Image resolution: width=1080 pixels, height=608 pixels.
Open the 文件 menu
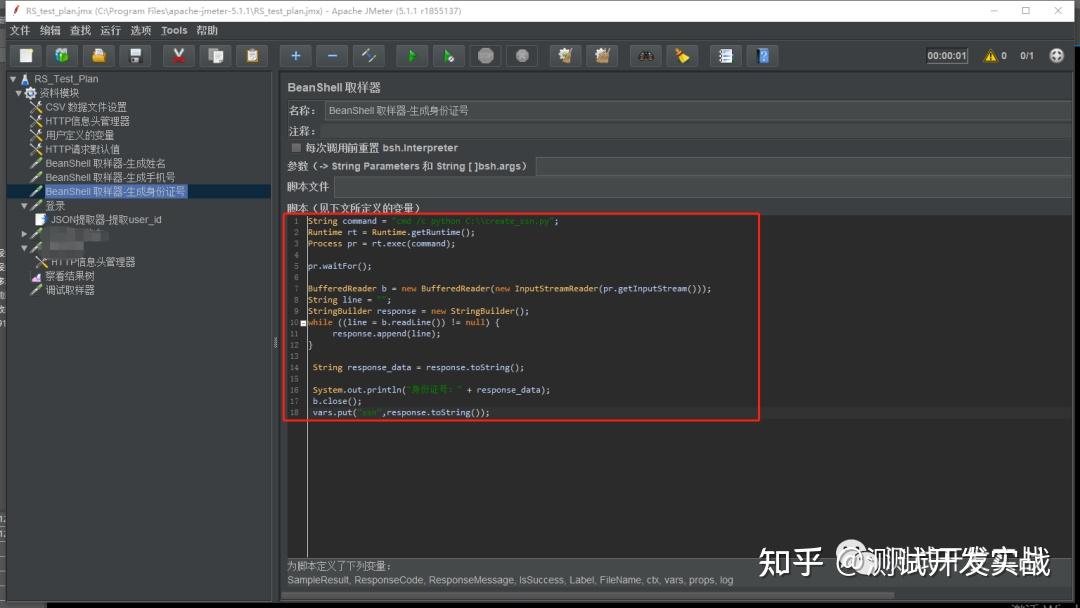(19, 30)
